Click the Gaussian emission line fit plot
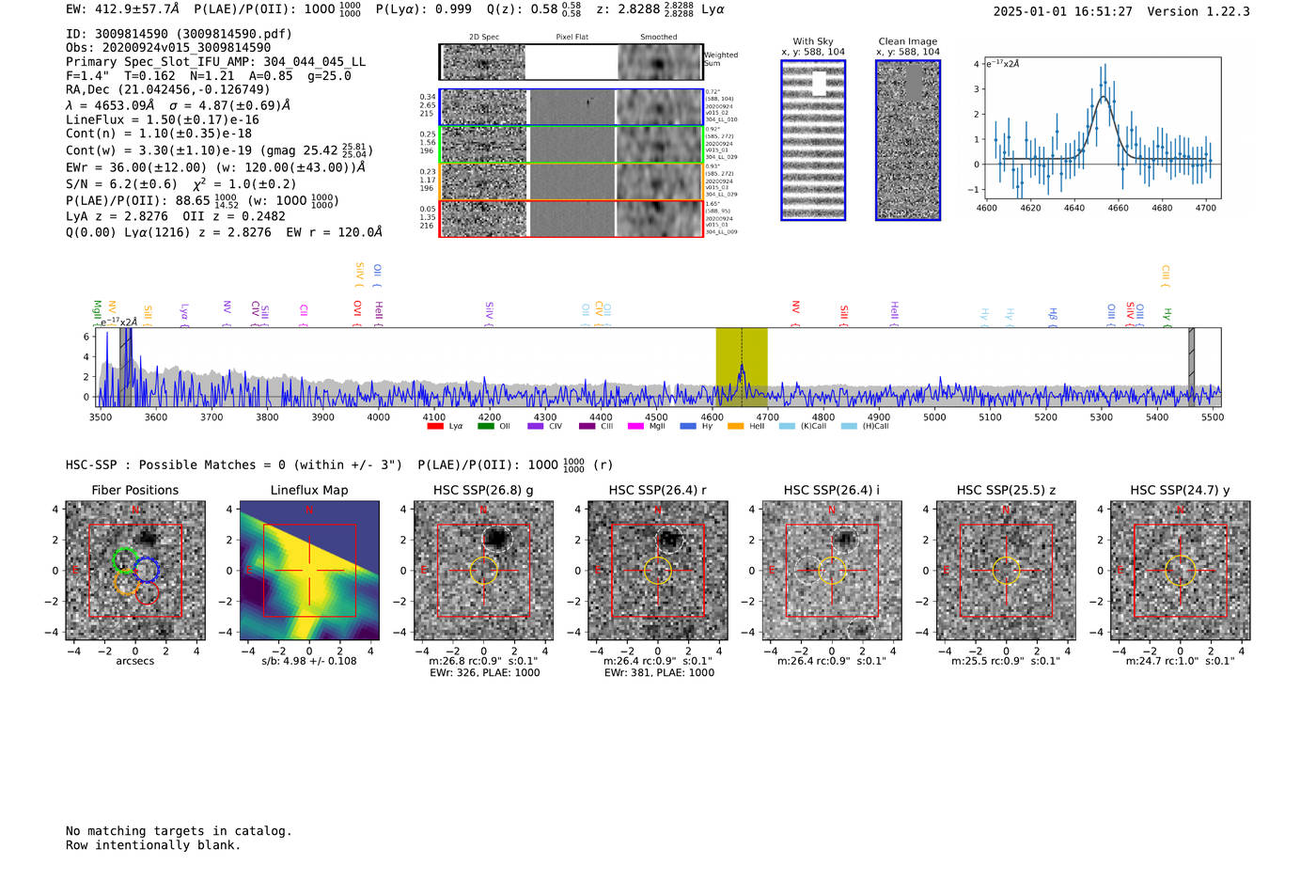Image resolution: width=1316 pixels, height=896 pixels. tap(1102, 130)
